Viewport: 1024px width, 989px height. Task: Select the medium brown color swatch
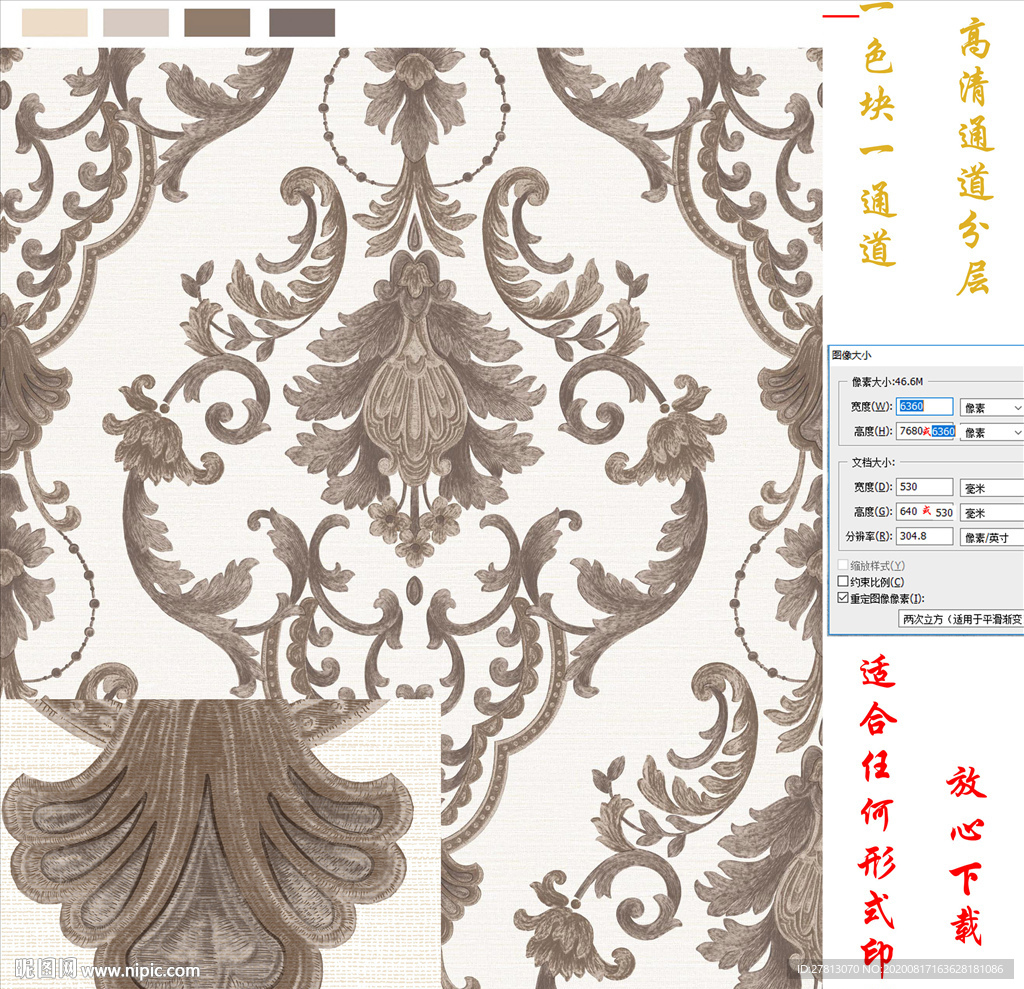click(x=217, y=23)
